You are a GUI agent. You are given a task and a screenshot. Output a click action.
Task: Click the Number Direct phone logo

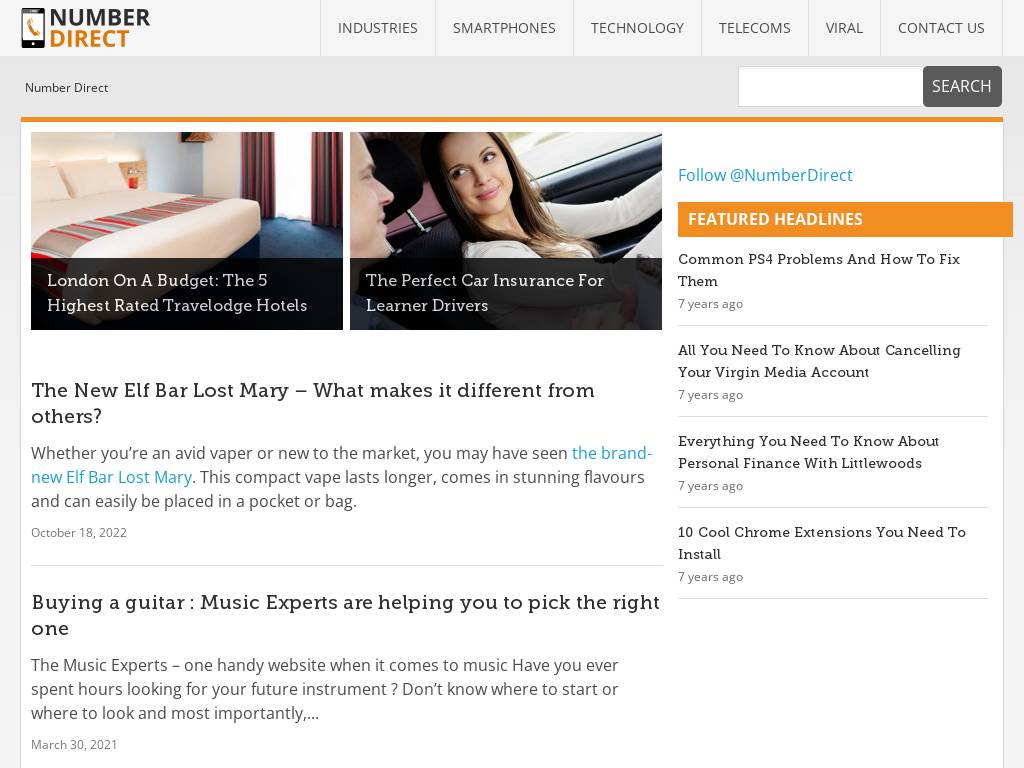click(x=86, y=28)
